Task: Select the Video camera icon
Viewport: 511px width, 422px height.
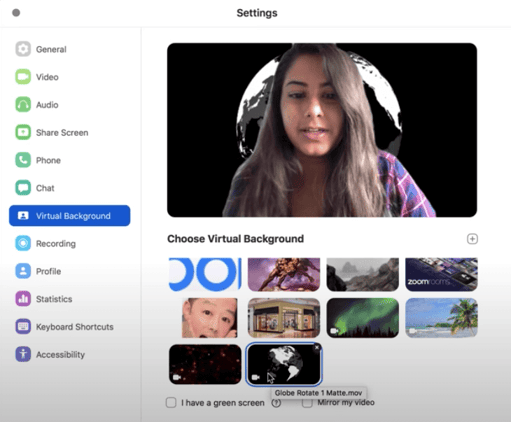Action: pyautogui.click(x=23, y=77)
